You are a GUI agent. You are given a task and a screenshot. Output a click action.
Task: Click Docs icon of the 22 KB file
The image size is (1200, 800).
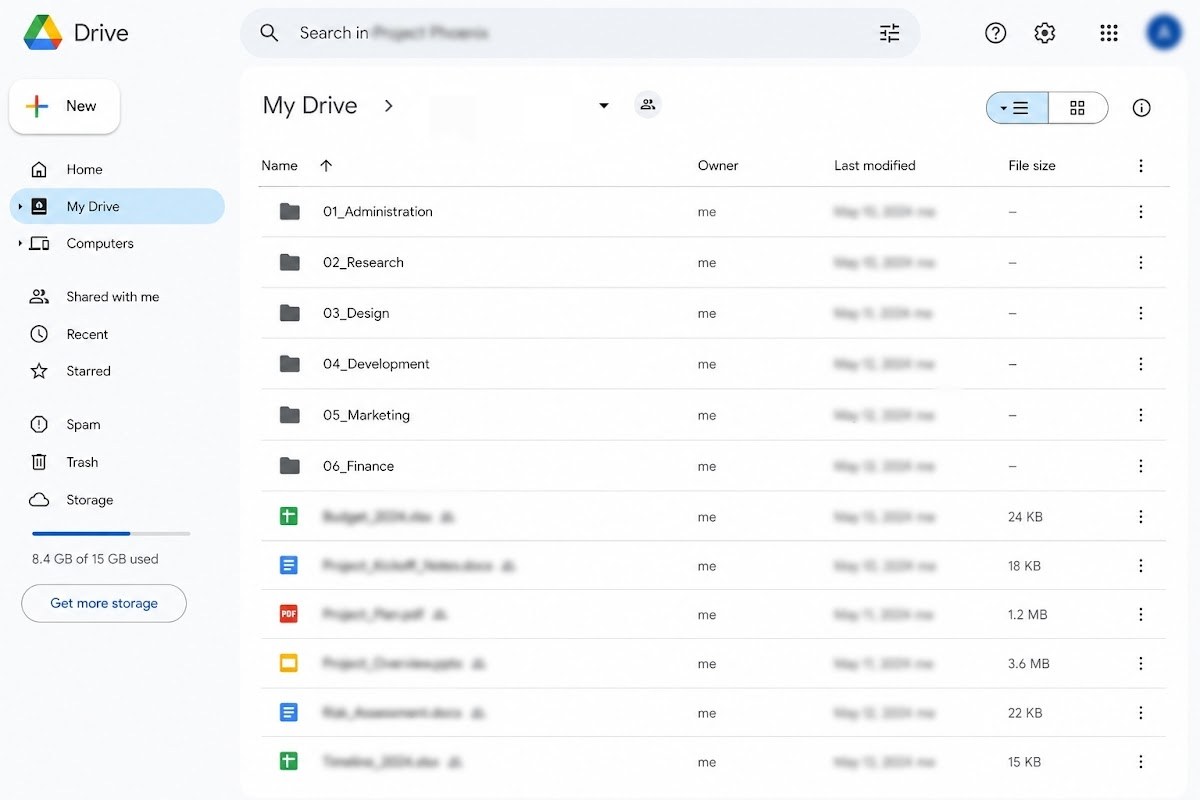(289, 712)
